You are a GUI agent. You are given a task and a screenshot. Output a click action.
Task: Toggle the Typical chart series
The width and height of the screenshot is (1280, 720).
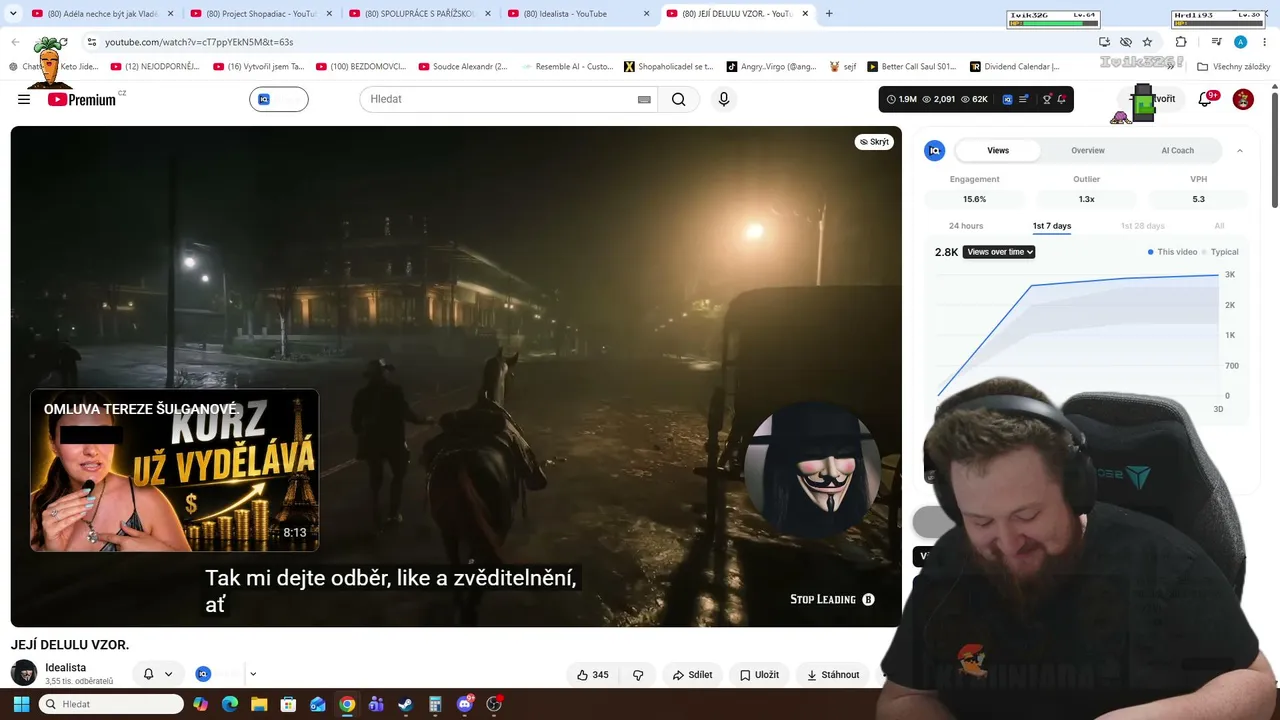coord(1220,252)
